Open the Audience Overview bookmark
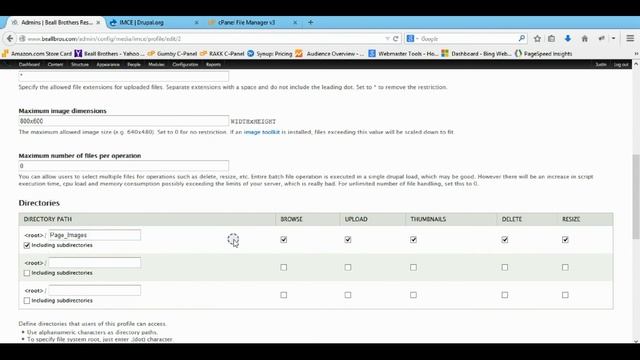The image size is (640, 360). coord(329,53)
